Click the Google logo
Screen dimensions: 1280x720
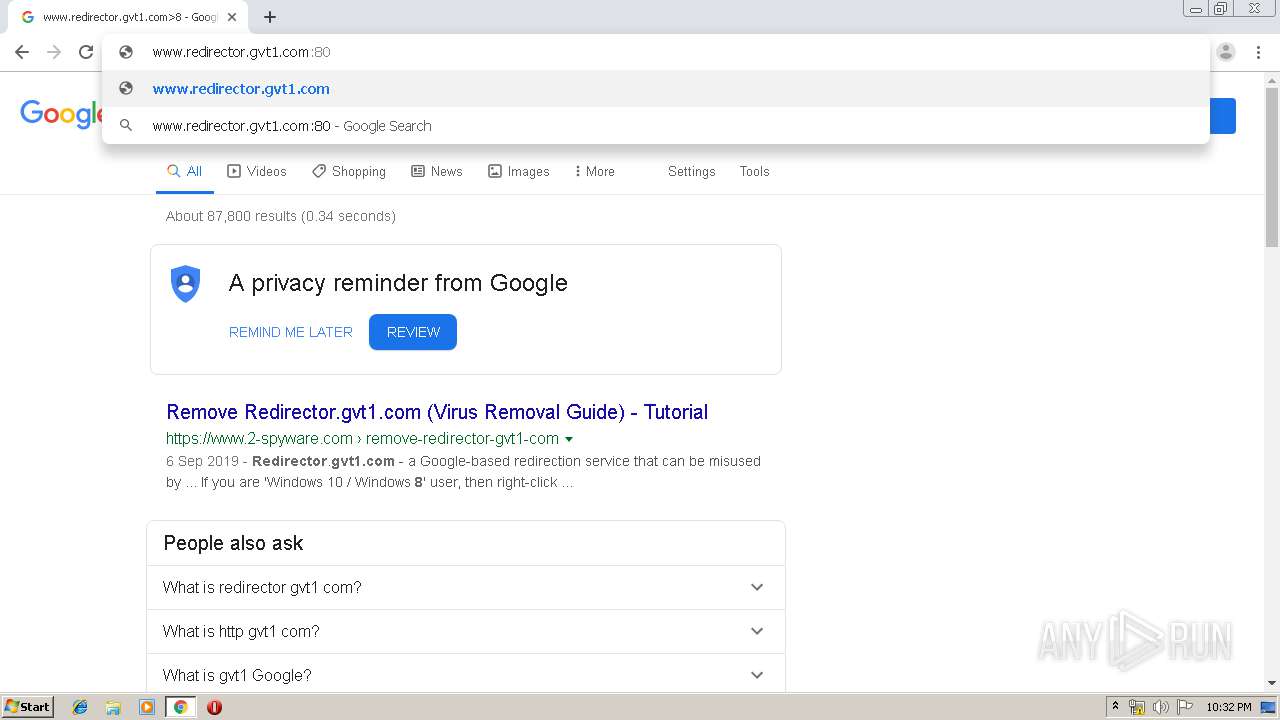[60, 114]
